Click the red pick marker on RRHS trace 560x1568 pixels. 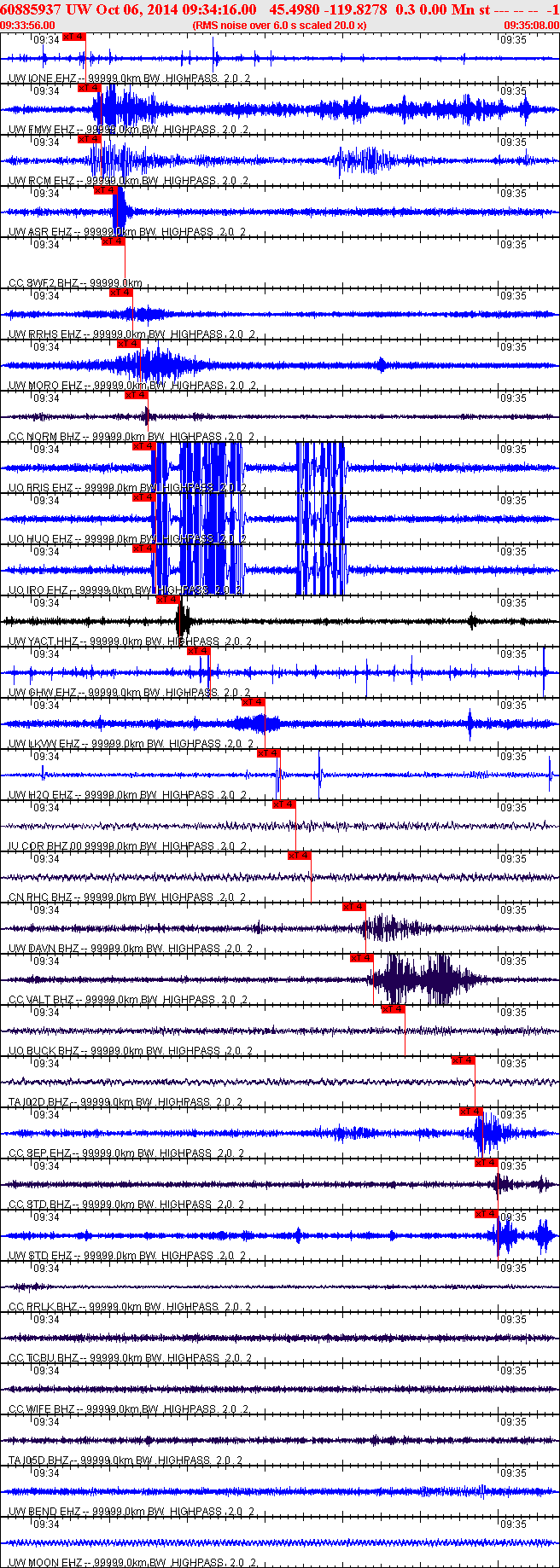(121, 293)
